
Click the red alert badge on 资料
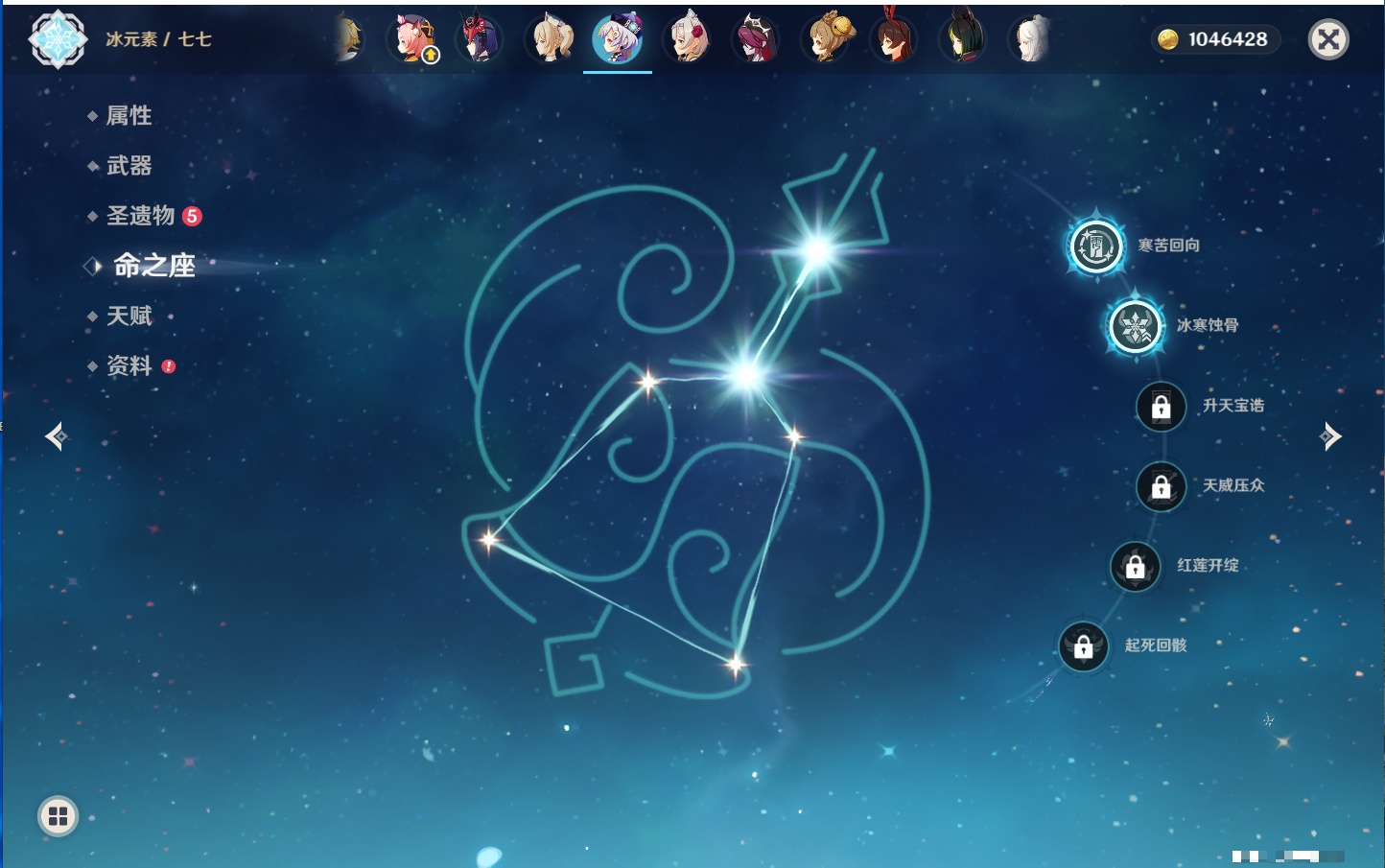tap(169, 366)
